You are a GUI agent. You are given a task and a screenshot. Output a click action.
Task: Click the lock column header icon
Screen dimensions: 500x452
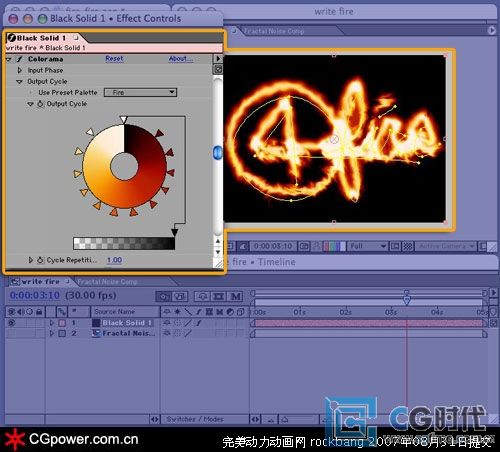pyautogui.click(x=39, y=312)
